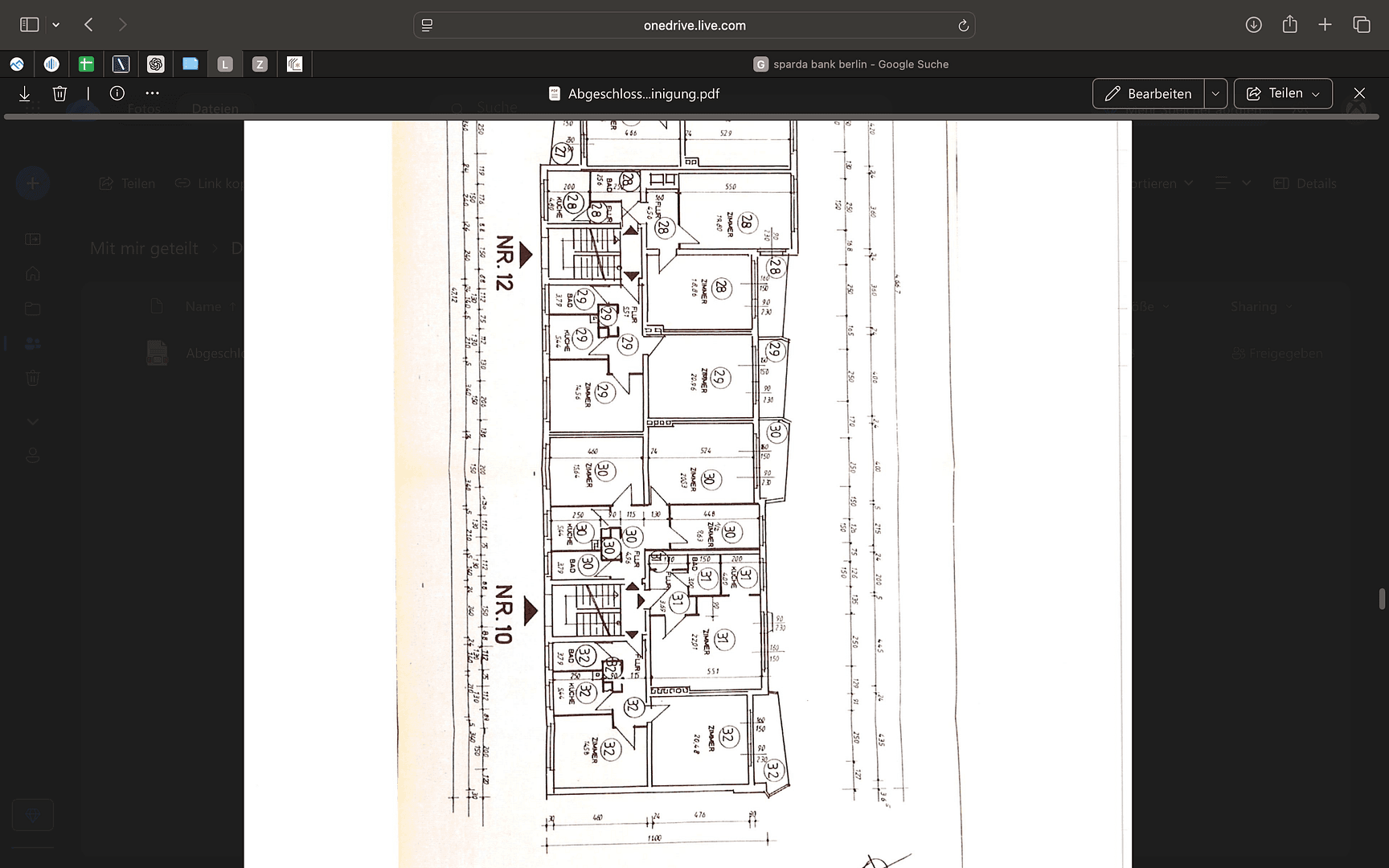Screen dimensions: 1389x868
Task: Click the trash icon to delete the file
Action: pyautogui.click(x=59, y=94)
